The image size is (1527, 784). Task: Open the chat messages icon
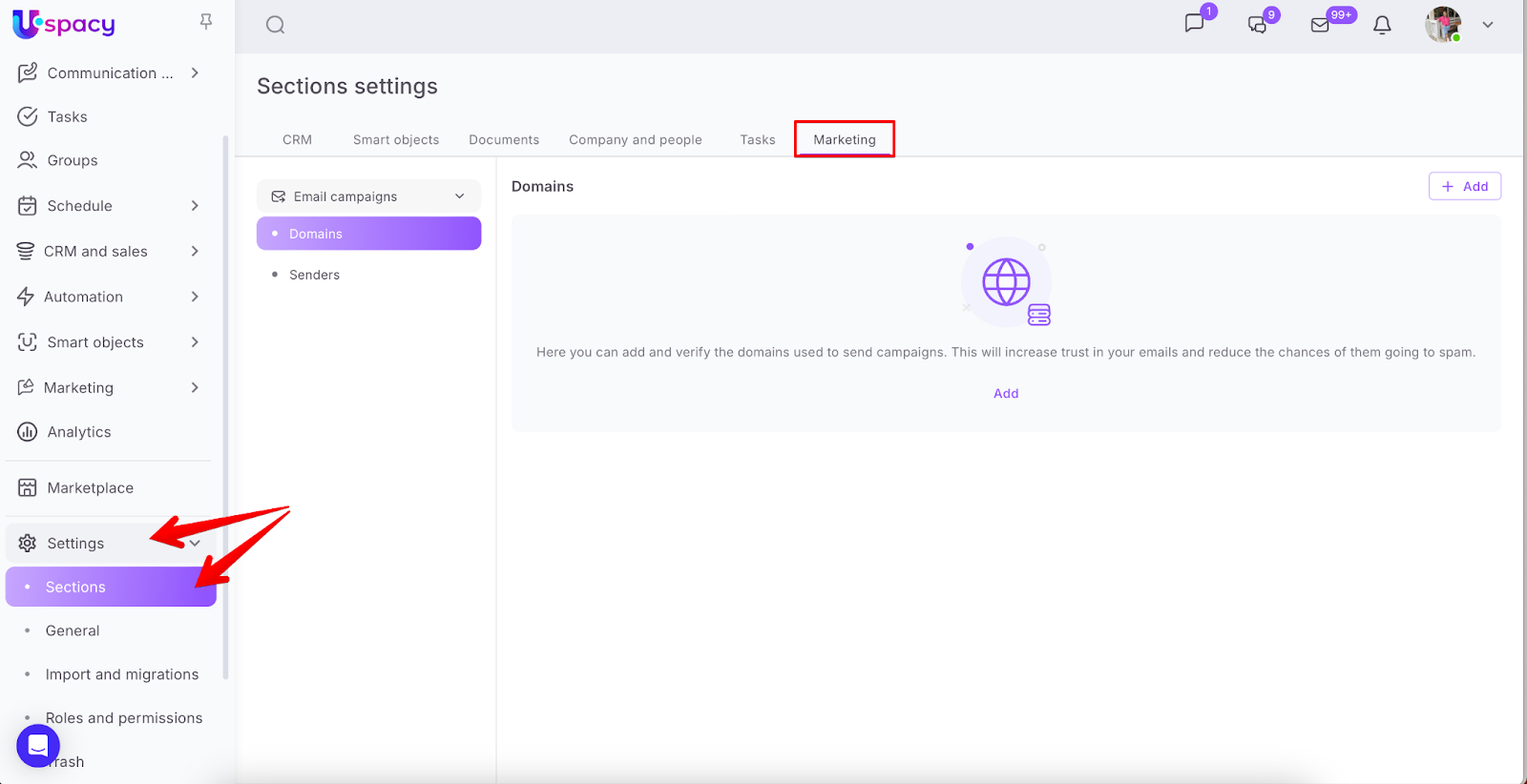point(1194,24)
